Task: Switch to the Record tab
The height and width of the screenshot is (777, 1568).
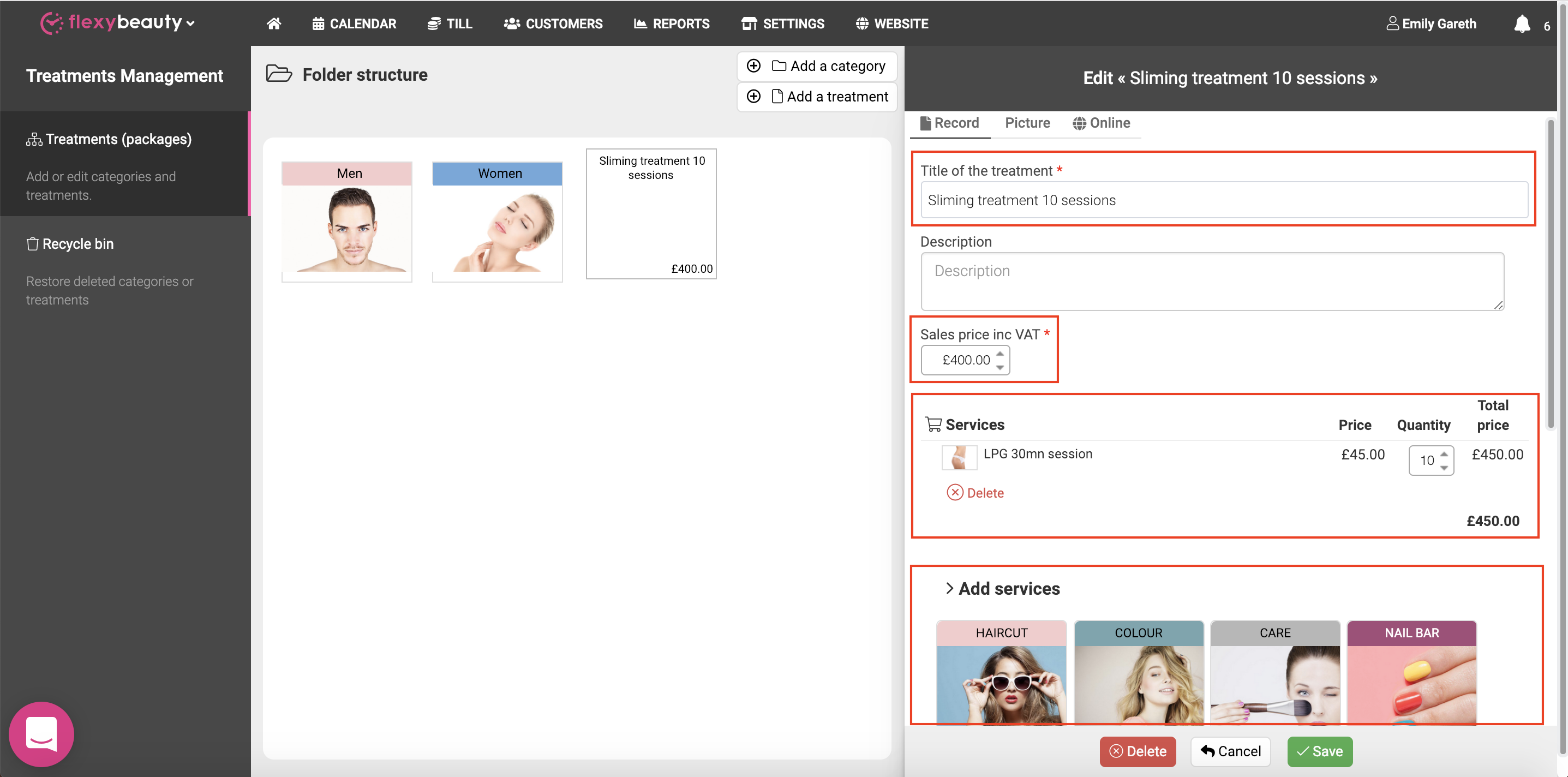Action: click(x=949, y=123)
